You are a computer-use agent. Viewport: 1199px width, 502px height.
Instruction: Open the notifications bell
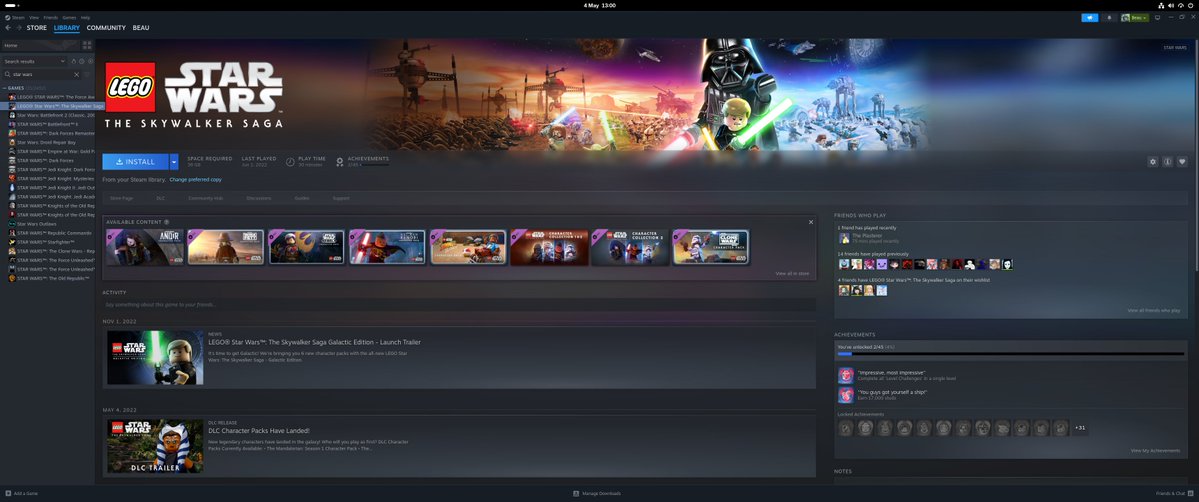point(1110,18)
